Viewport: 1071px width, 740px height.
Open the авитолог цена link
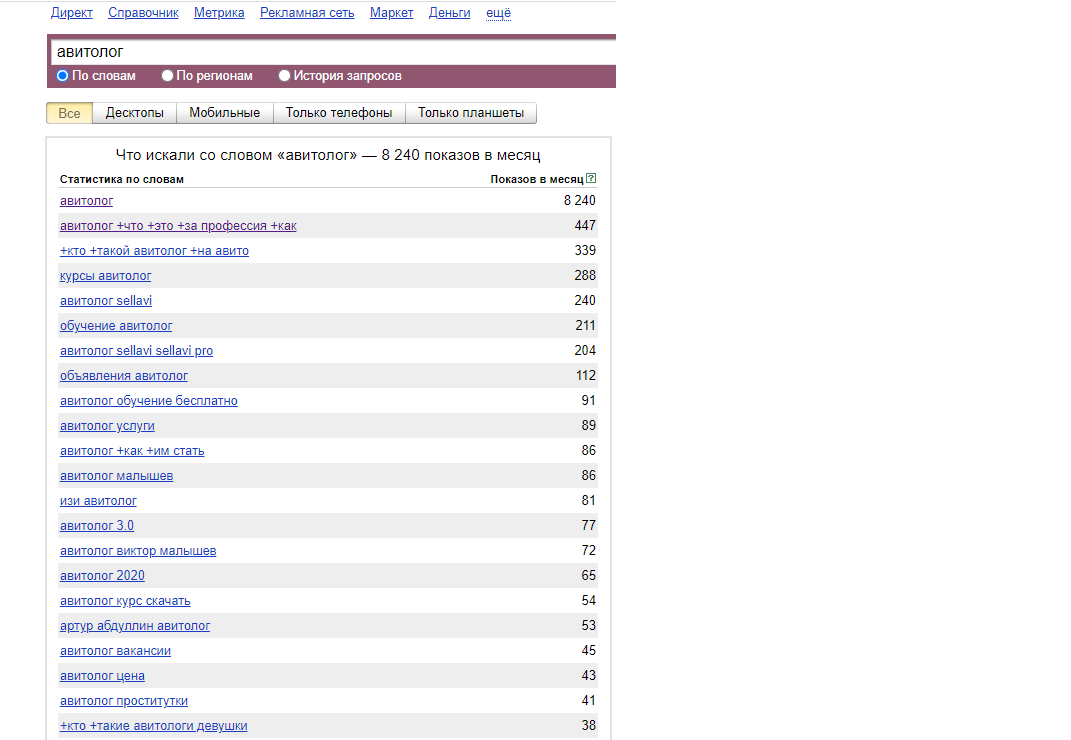pyautogui.click(x=102, y=676)
